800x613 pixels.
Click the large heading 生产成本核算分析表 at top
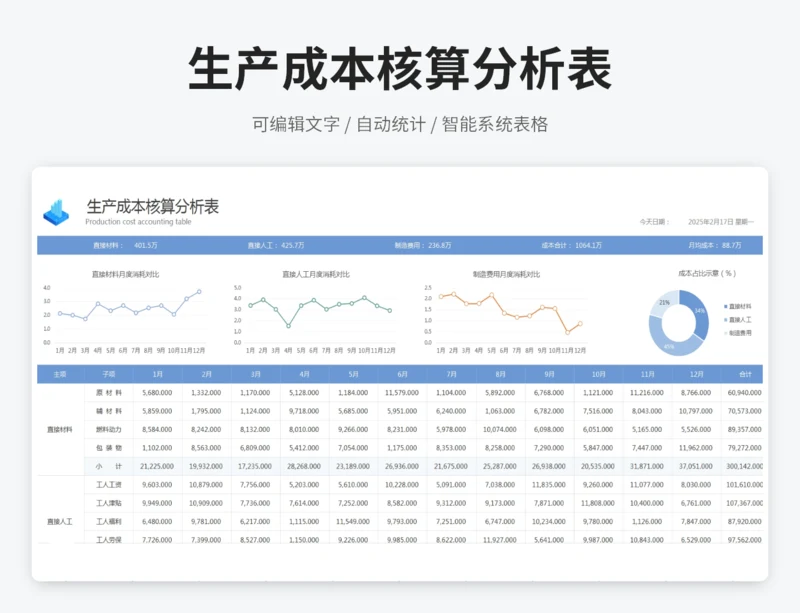point(400,68)
